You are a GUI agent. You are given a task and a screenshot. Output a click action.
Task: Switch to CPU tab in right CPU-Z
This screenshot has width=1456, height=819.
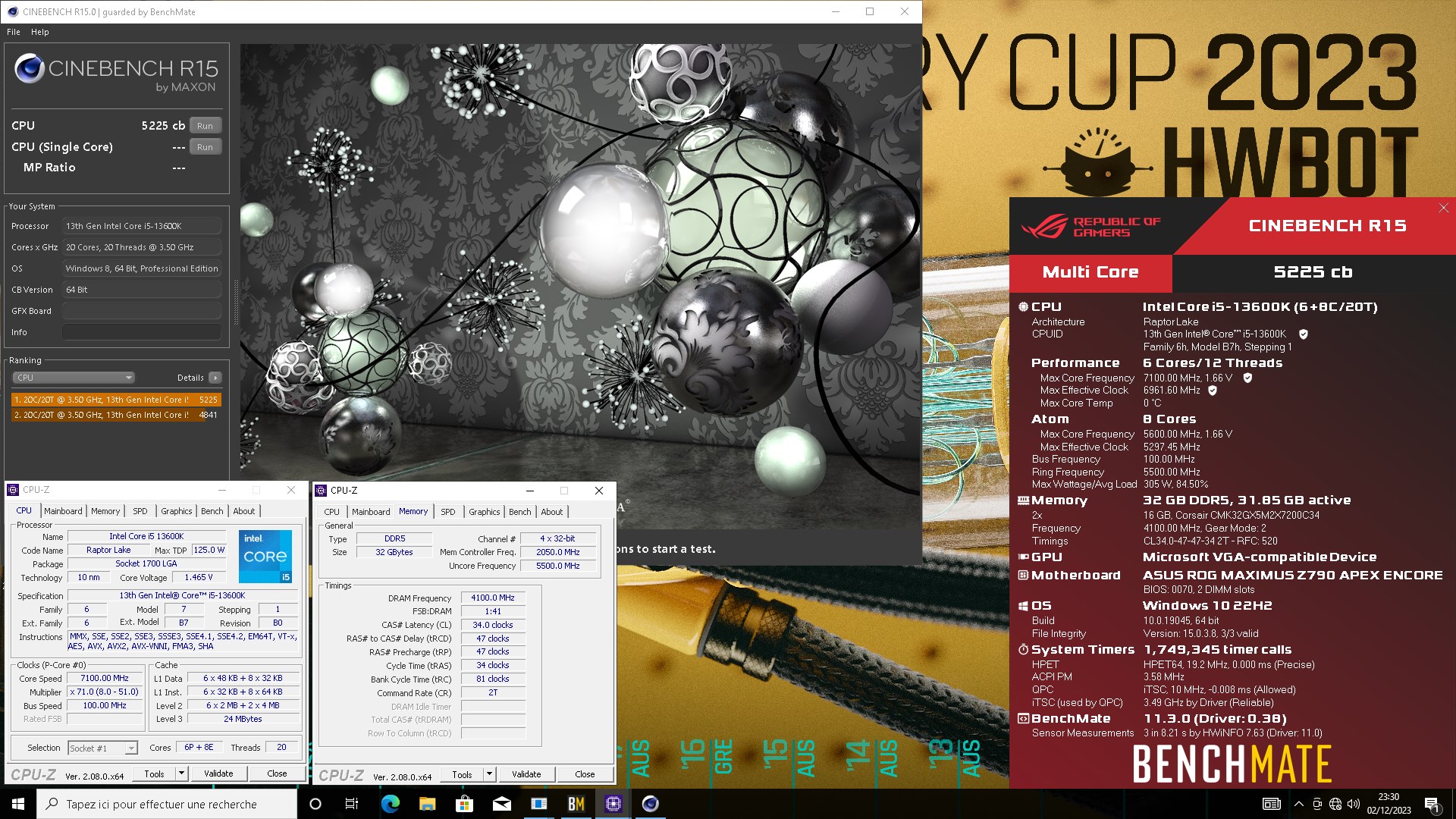point(332,512)
